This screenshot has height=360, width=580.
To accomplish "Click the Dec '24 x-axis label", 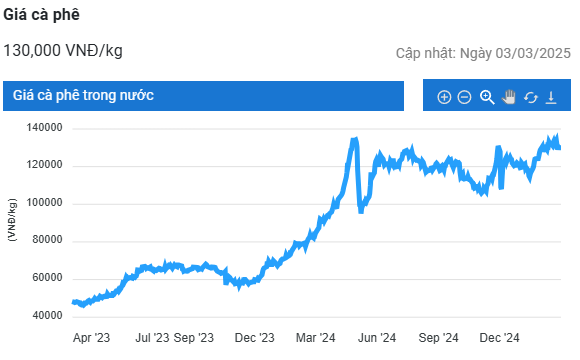I will click(499, 337).
